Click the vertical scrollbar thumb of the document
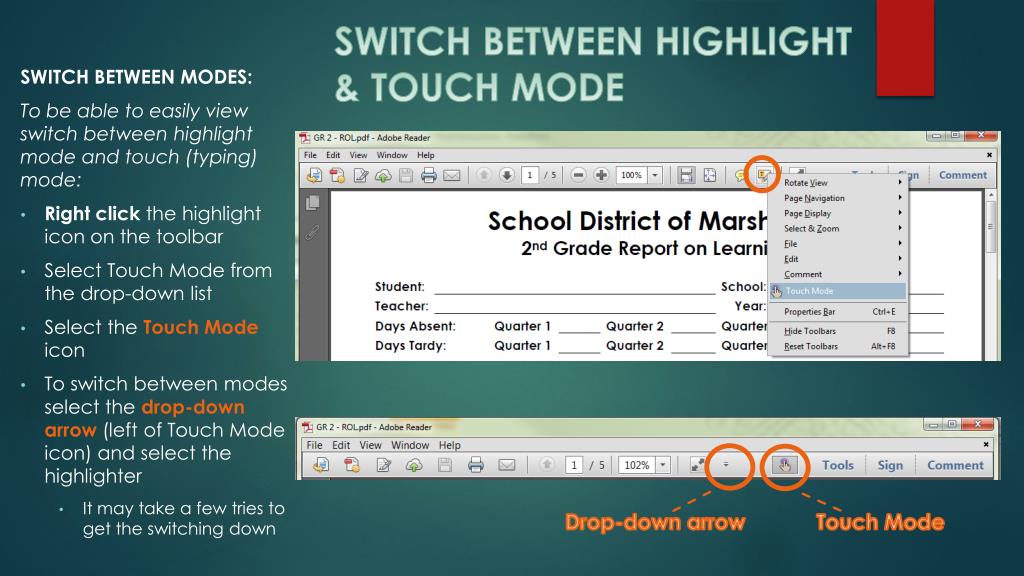Screen dimensions: 1024x576 pos(991,227)
